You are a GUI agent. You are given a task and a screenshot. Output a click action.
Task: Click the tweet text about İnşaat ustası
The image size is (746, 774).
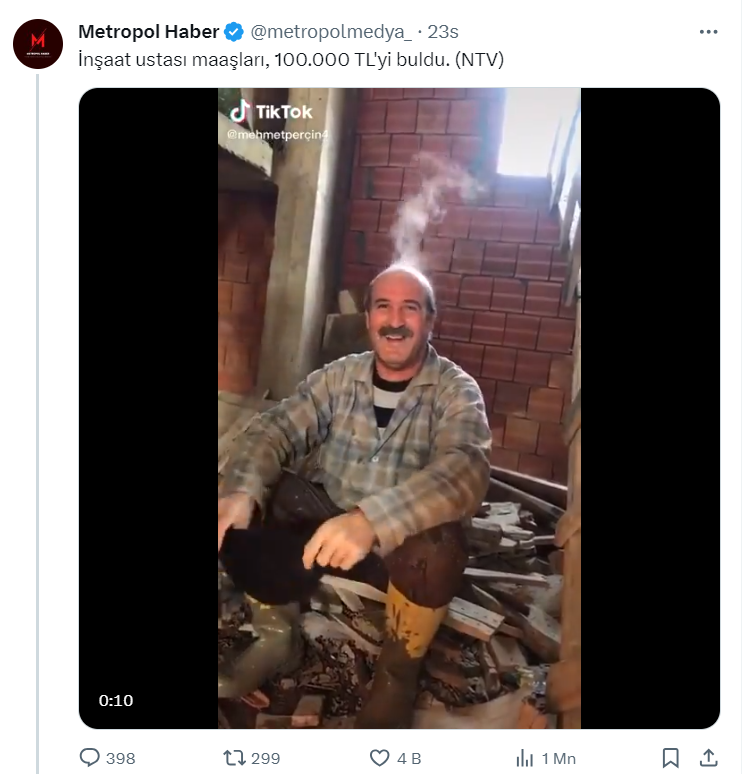(290, 60)
